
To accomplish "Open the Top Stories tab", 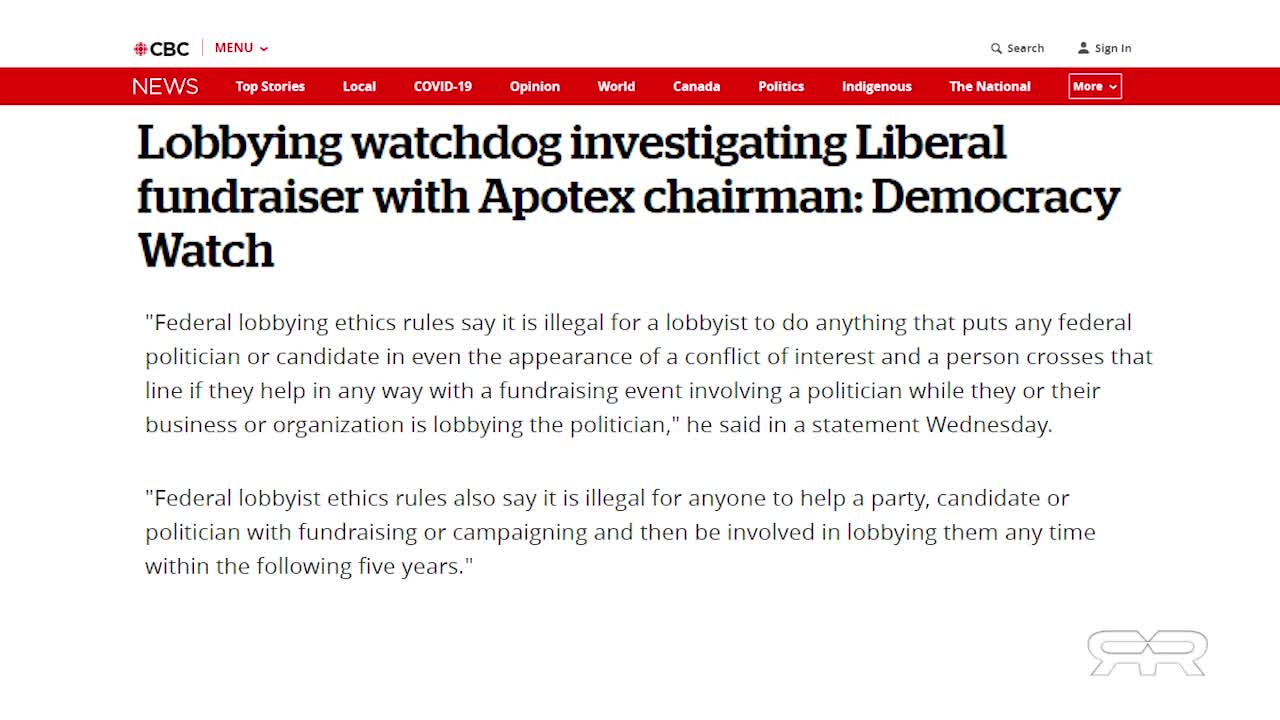I will 270,86.
